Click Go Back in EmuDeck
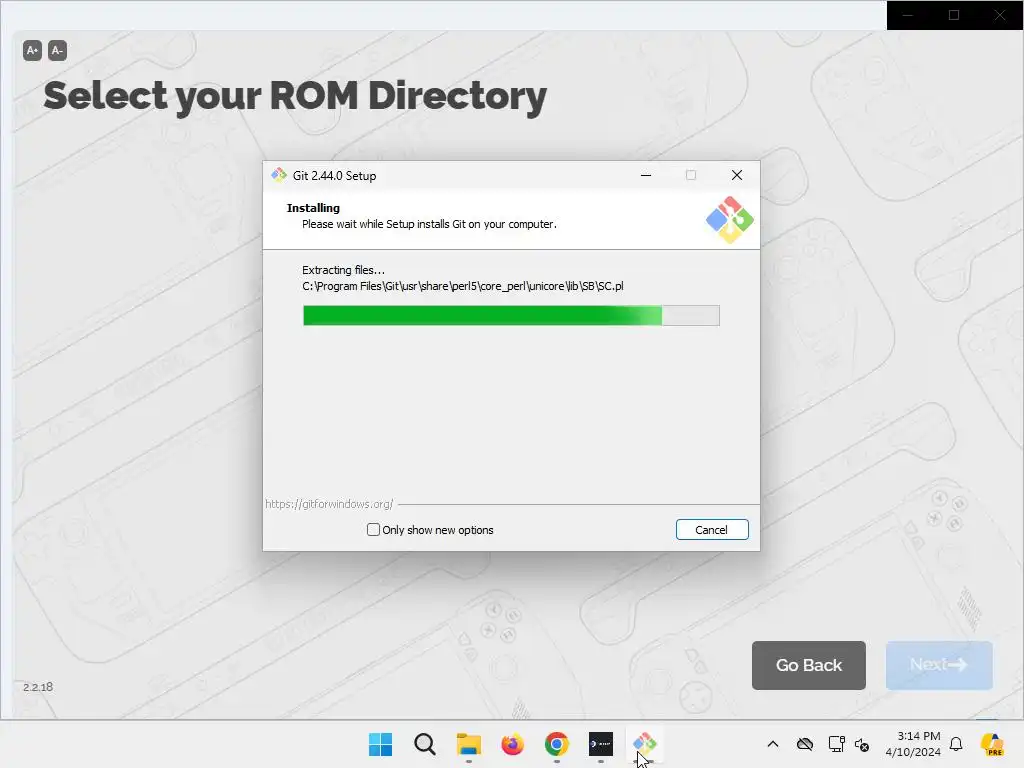This screenshot has width=1024, height=768. (808, 665)
